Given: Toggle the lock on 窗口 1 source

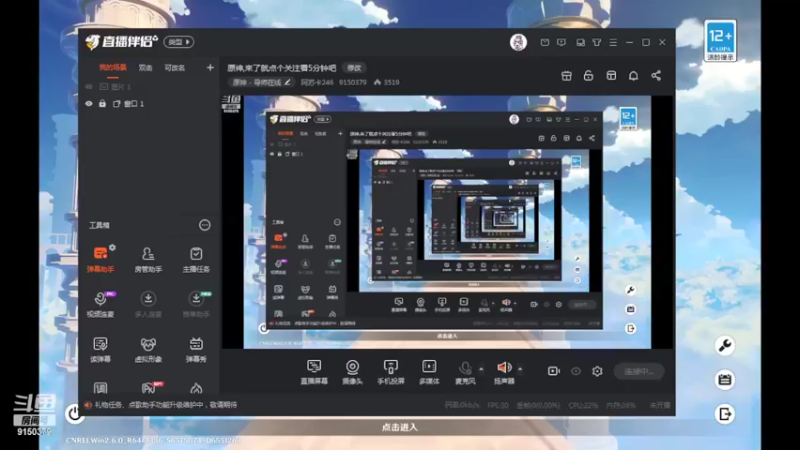Looking at the screenshot, I should click(x=102, y=104).
